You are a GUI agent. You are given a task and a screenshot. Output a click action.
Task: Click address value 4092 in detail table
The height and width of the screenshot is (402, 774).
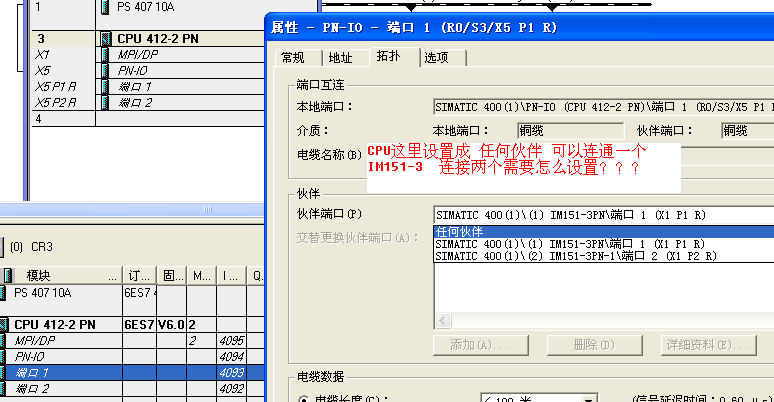[232, 389]
